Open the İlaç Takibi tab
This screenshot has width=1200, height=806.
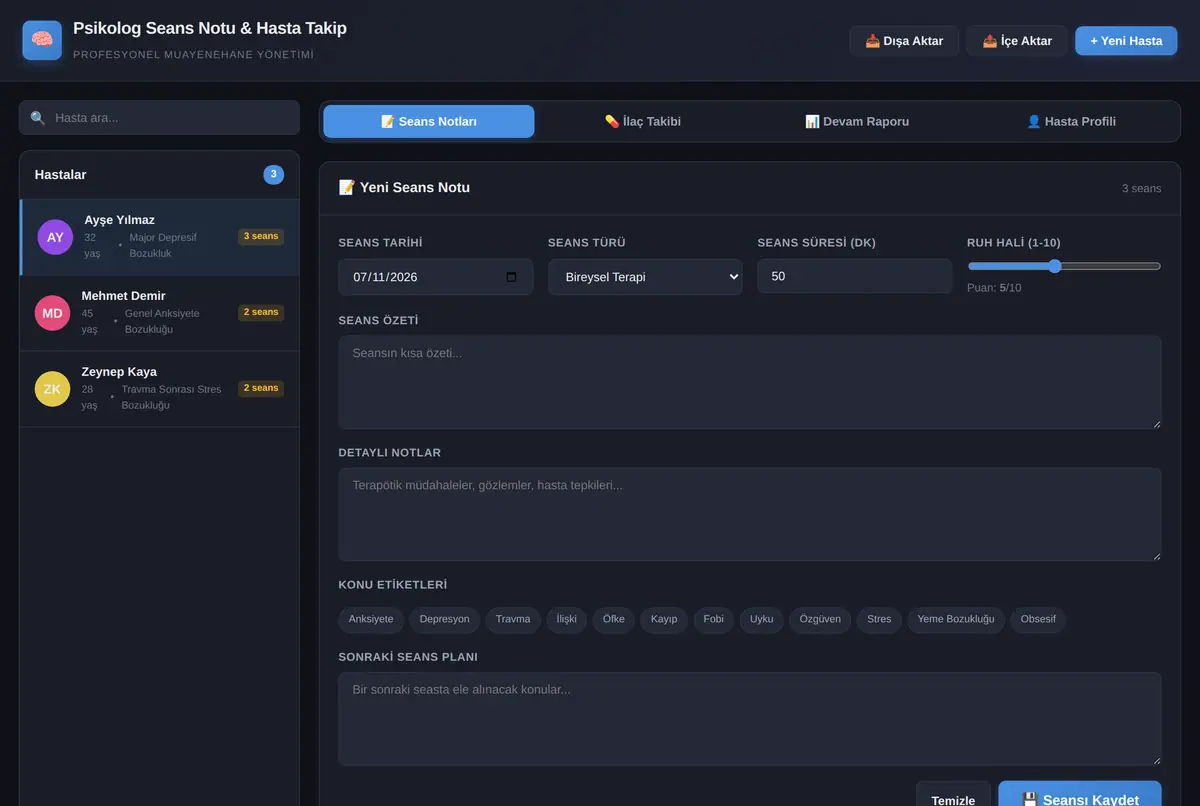tap(643, 121)
